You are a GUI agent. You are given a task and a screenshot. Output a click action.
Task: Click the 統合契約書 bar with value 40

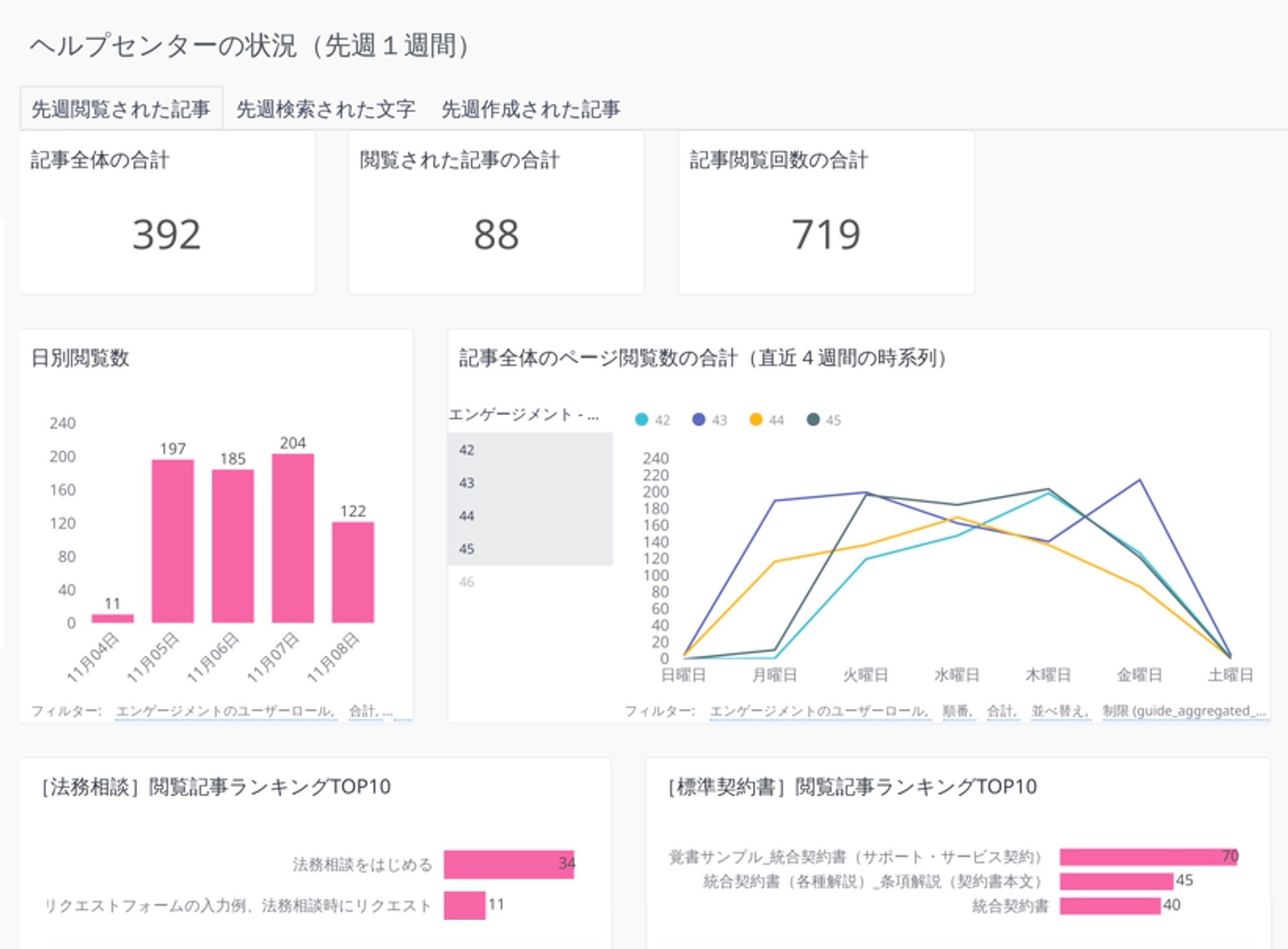pyautogui.click(x=1110, y=906)
